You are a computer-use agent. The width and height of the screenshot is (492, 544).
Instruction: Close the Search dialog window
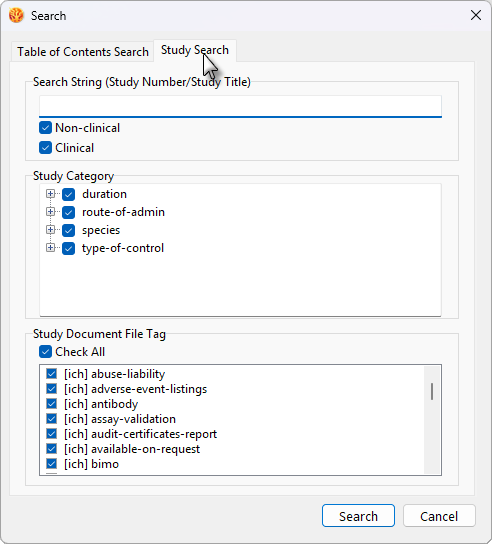click(476, 15)
